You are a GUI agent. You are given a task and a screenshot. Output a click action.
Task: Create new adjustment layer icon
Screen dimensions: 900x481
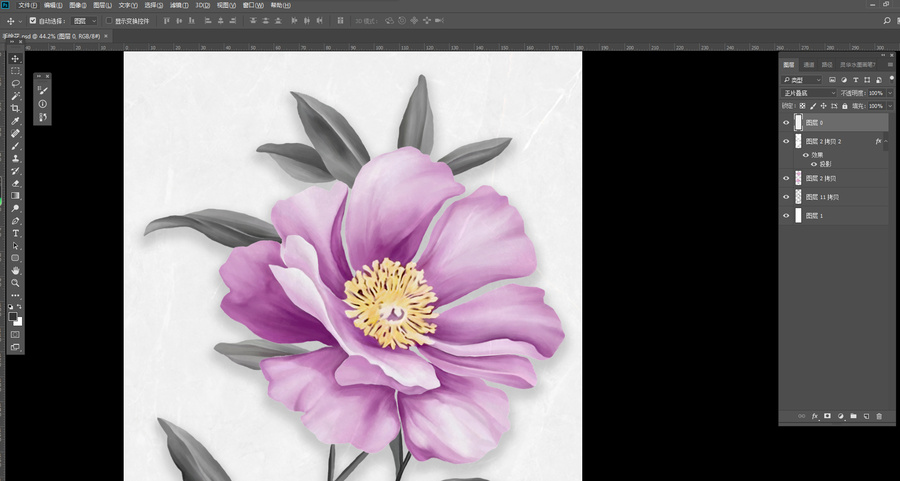[x=841, y=417]
